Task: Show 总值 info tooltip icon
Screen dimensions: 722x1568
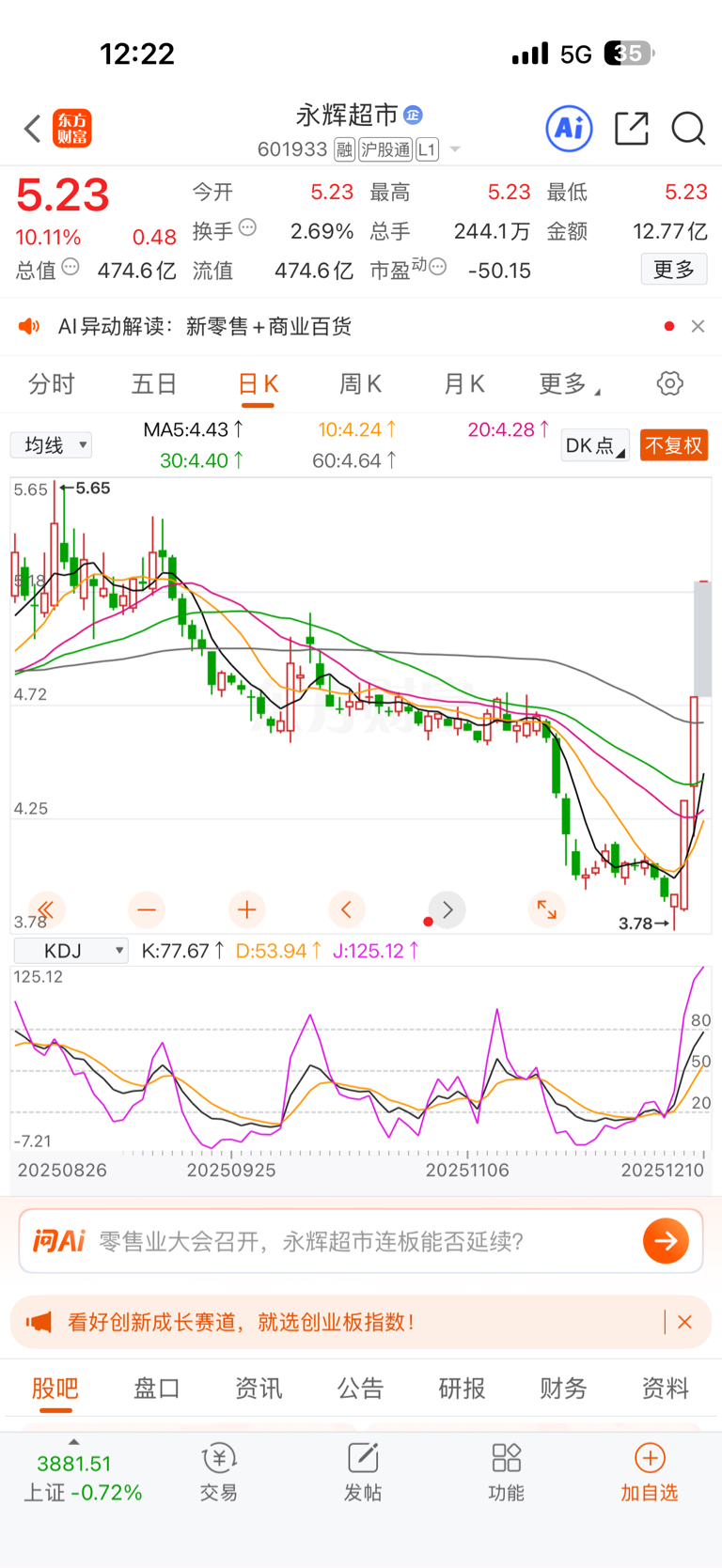Action: (x=71, y=267)
